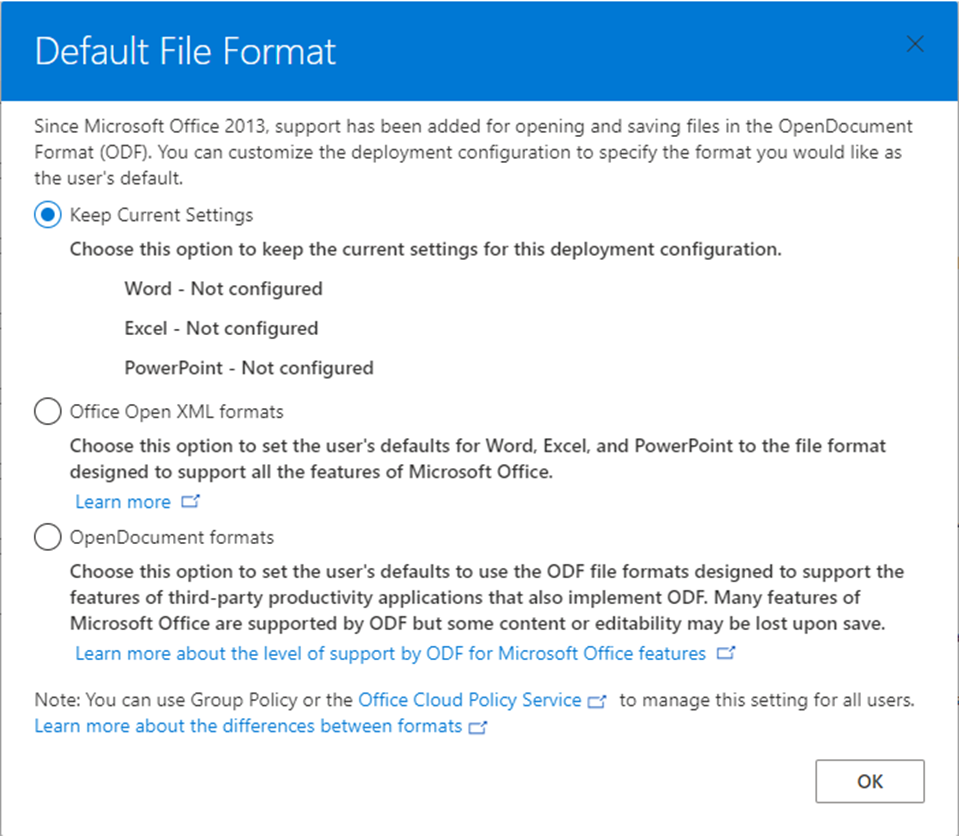959x836 pixels.
Task: Click the "Word - Not configured" status text
Action: point(222,288)
